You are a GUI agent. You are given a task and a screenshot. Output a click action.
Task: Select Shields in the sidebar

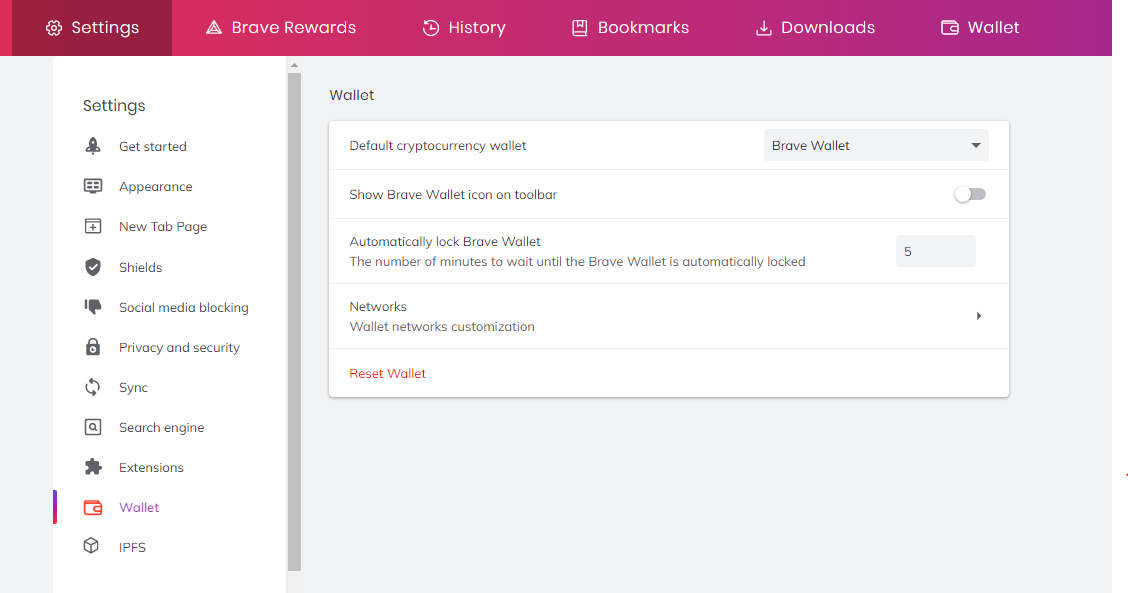point(140,267)
